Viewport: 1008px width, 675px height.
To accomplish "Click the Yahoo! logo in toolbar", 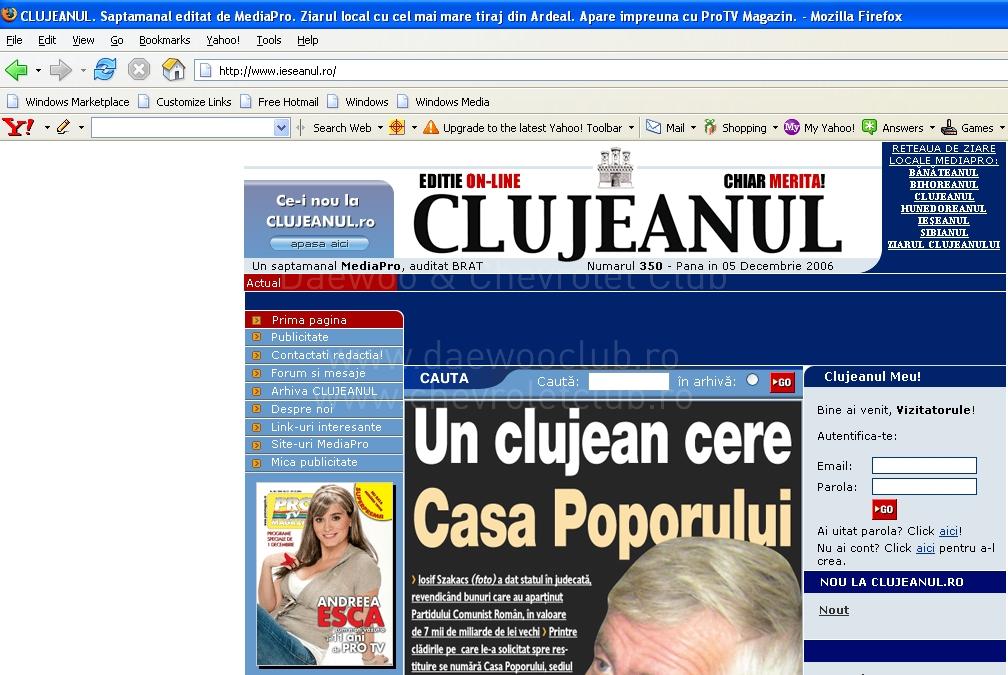I will click(x=18, y=127).
